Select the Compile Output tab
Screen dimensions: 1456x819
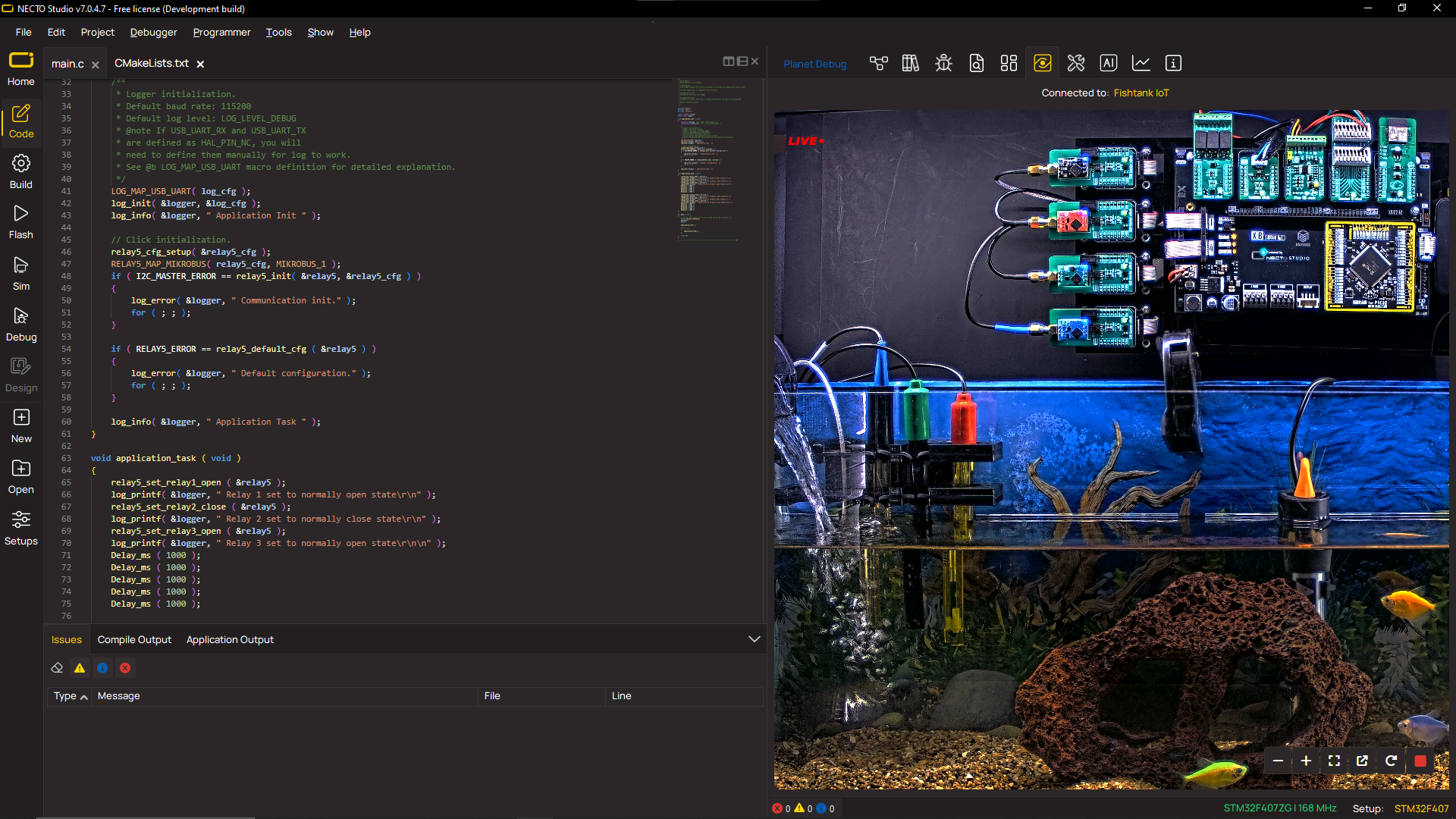pyautogui.click(x=134, y=640)
